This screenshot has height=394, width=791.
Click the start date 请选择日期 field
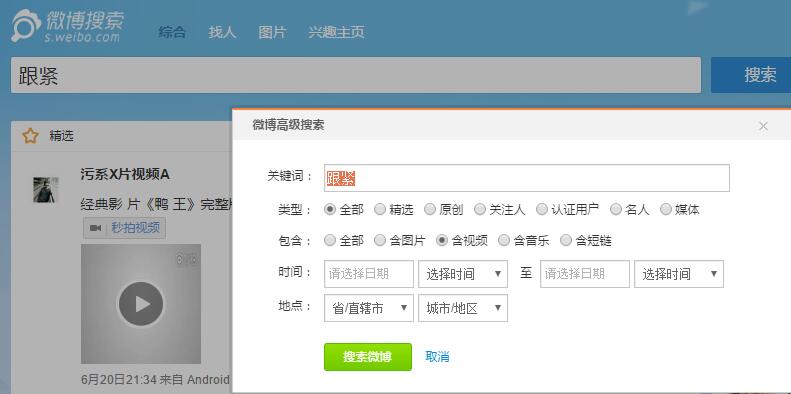(369, 274)
